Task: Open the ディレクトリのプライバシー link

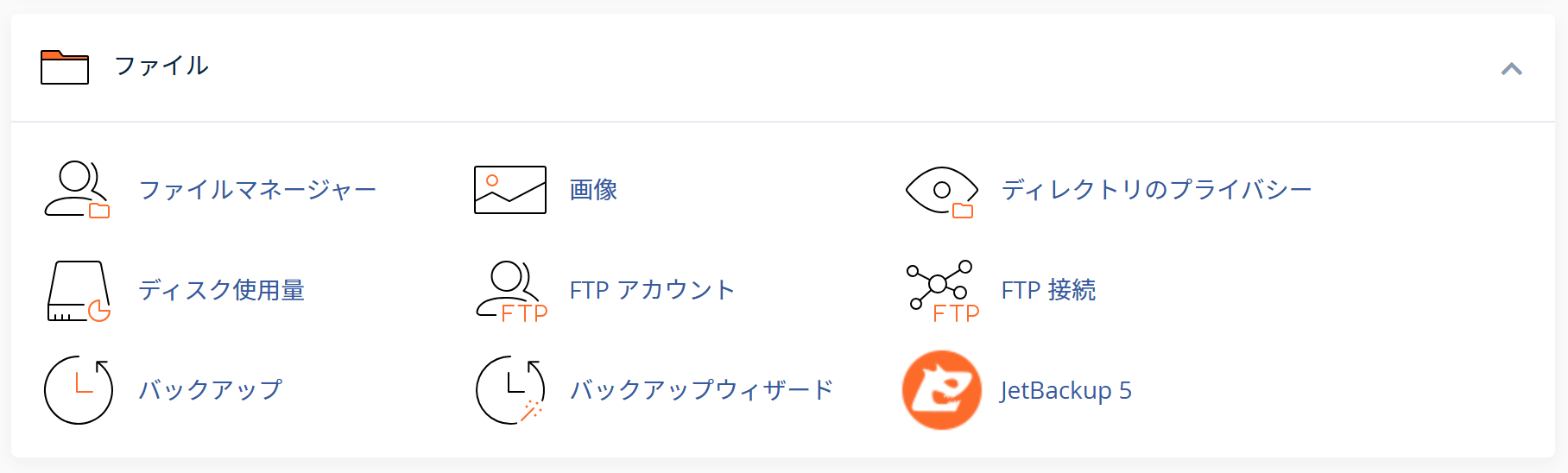Action: pyautogui.click(x=1156, y=190)
